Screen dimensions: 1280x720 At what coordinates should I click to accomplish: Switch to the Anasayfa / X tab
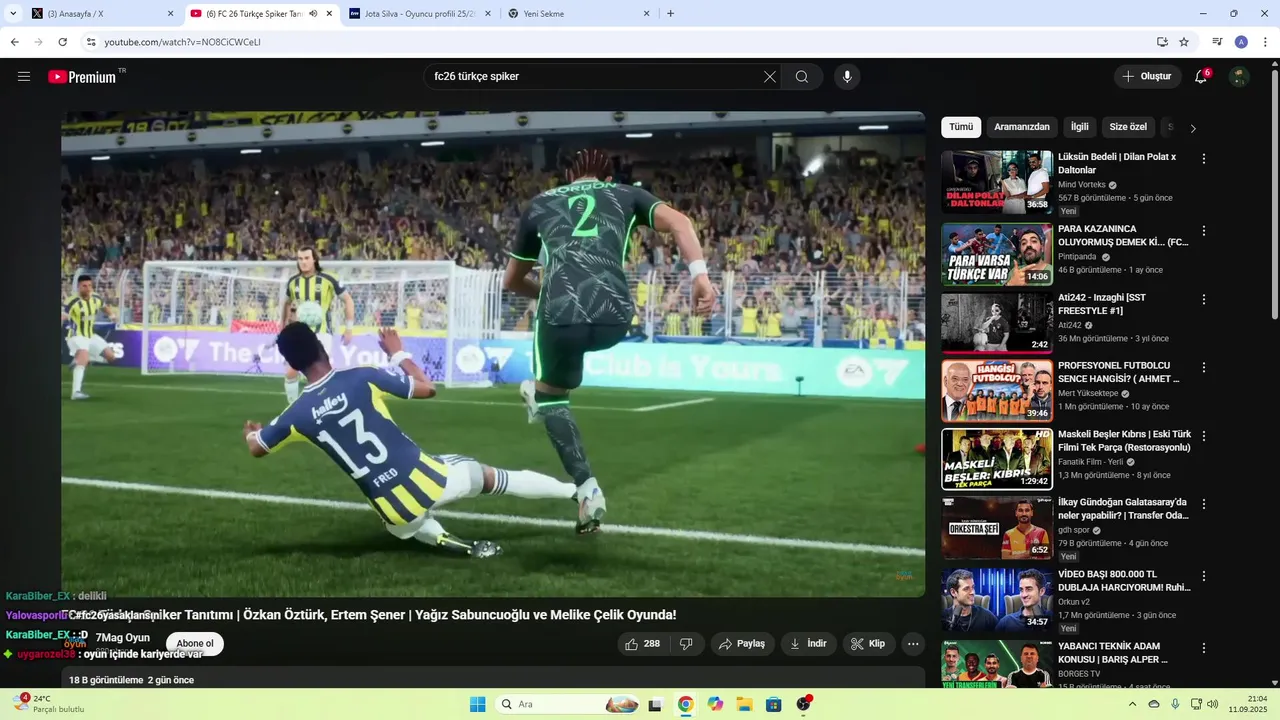[x=102, y=14]
